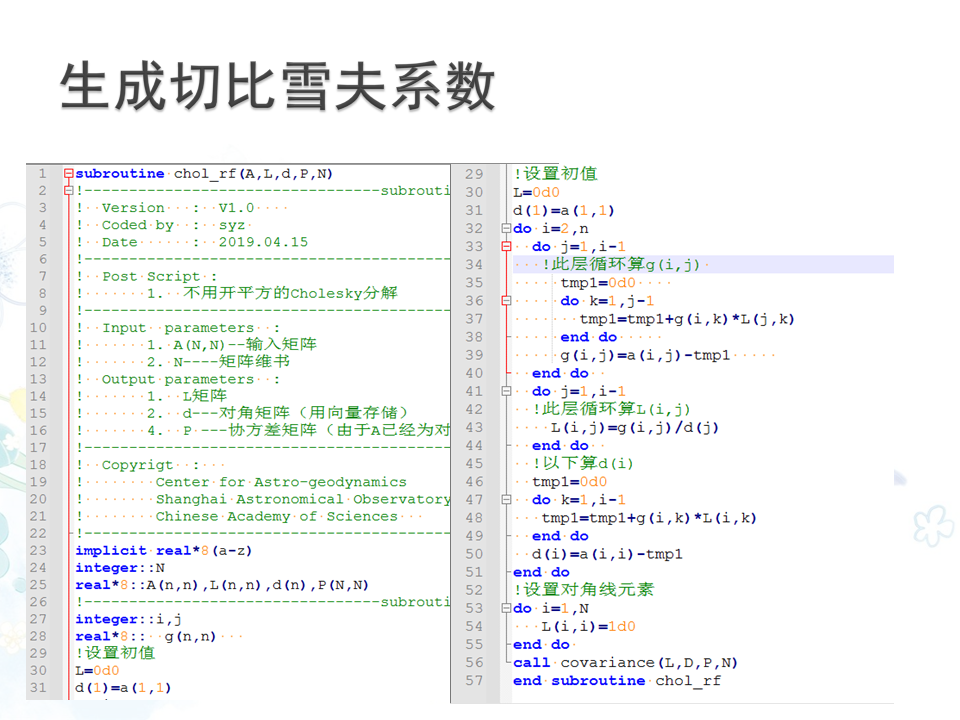
Task: Click line number 57 in right gutter
Action: pos(474,681)
